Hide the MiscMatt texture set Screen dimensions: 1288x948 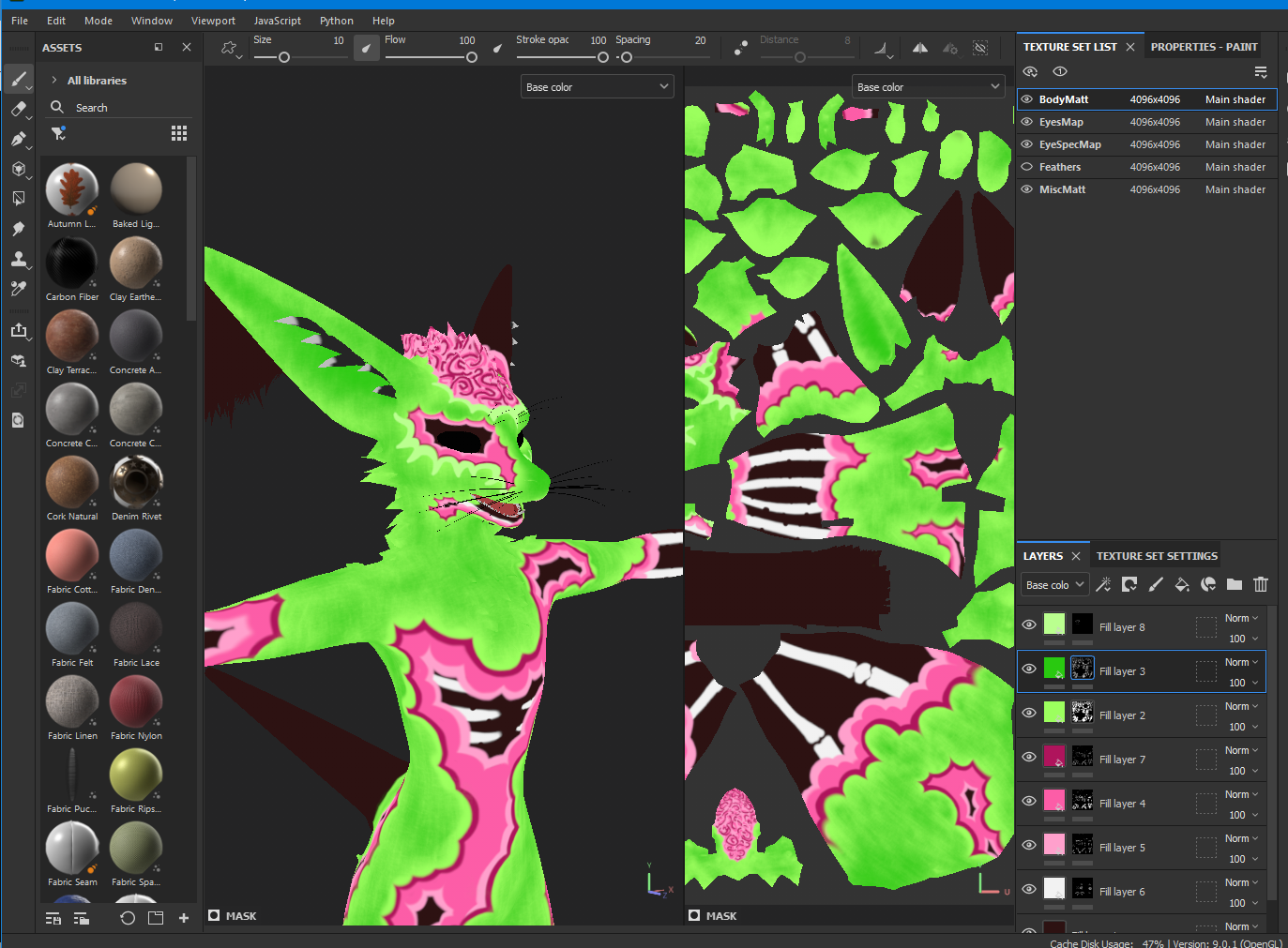(x=1027, y=189)
